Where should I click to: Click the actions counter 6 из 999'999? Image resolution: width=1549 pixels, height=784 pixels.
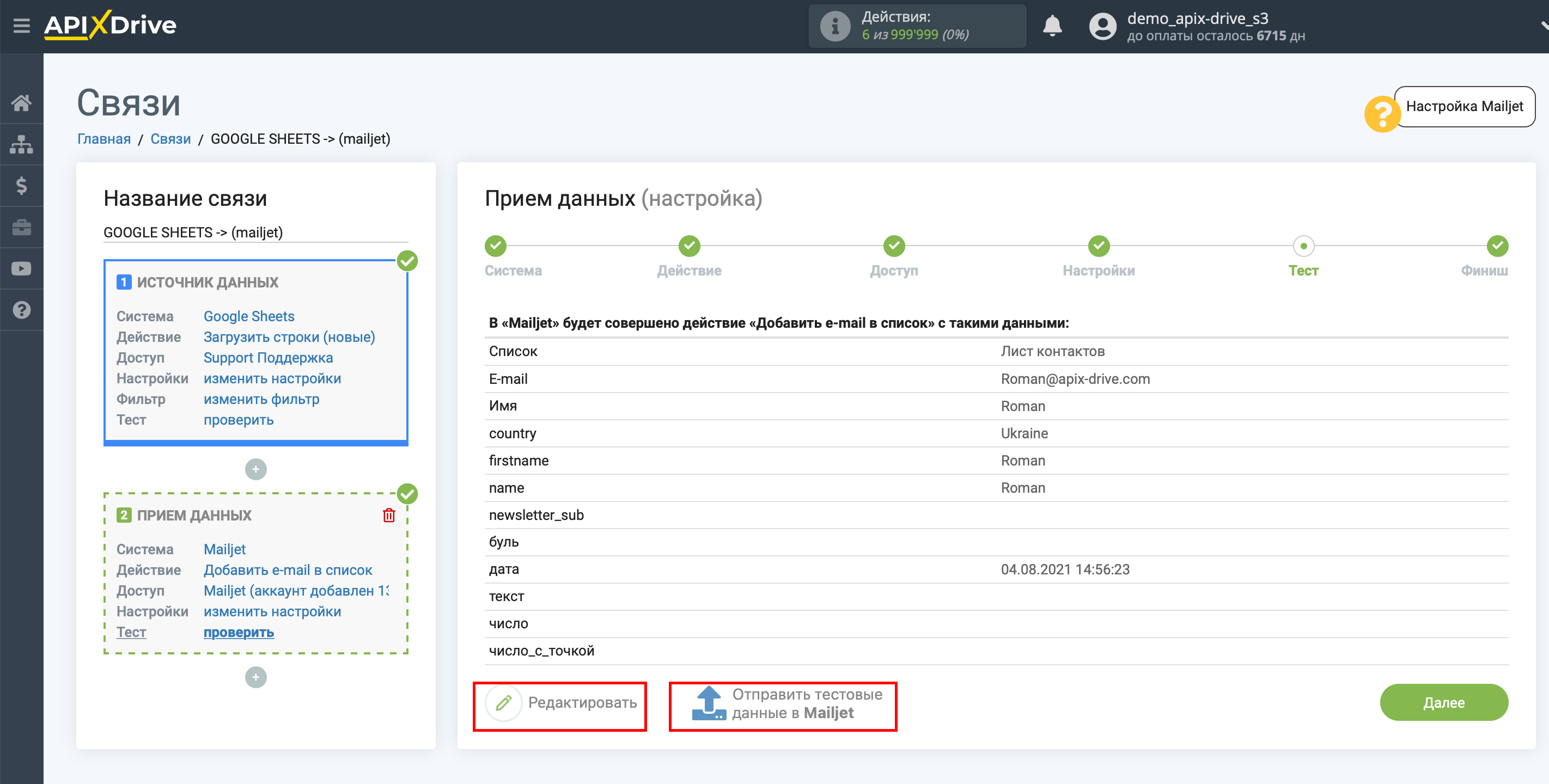tap(915, 34)
